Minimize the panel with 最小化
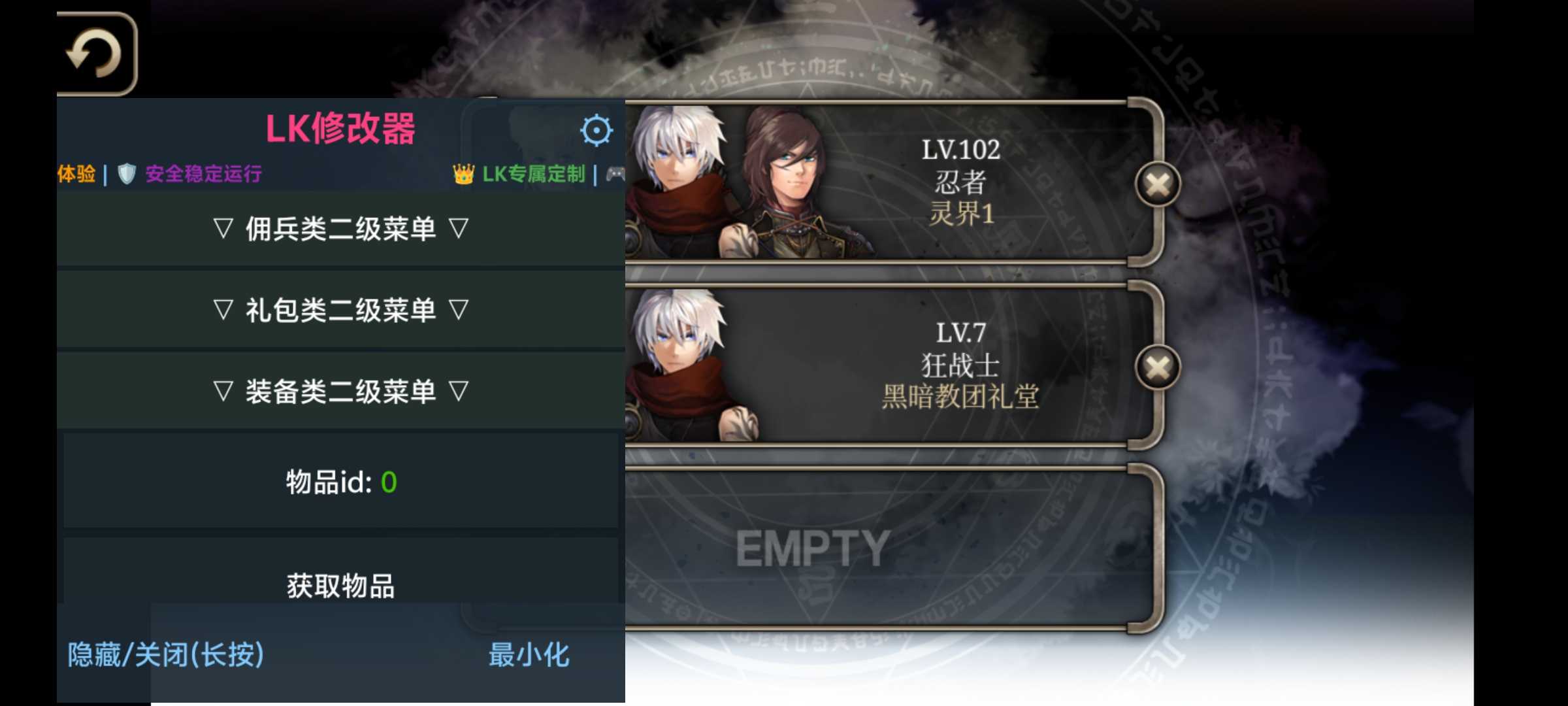Image resolution: width=1568 pixels, height=706 pixels. click(x=529, y=654)
